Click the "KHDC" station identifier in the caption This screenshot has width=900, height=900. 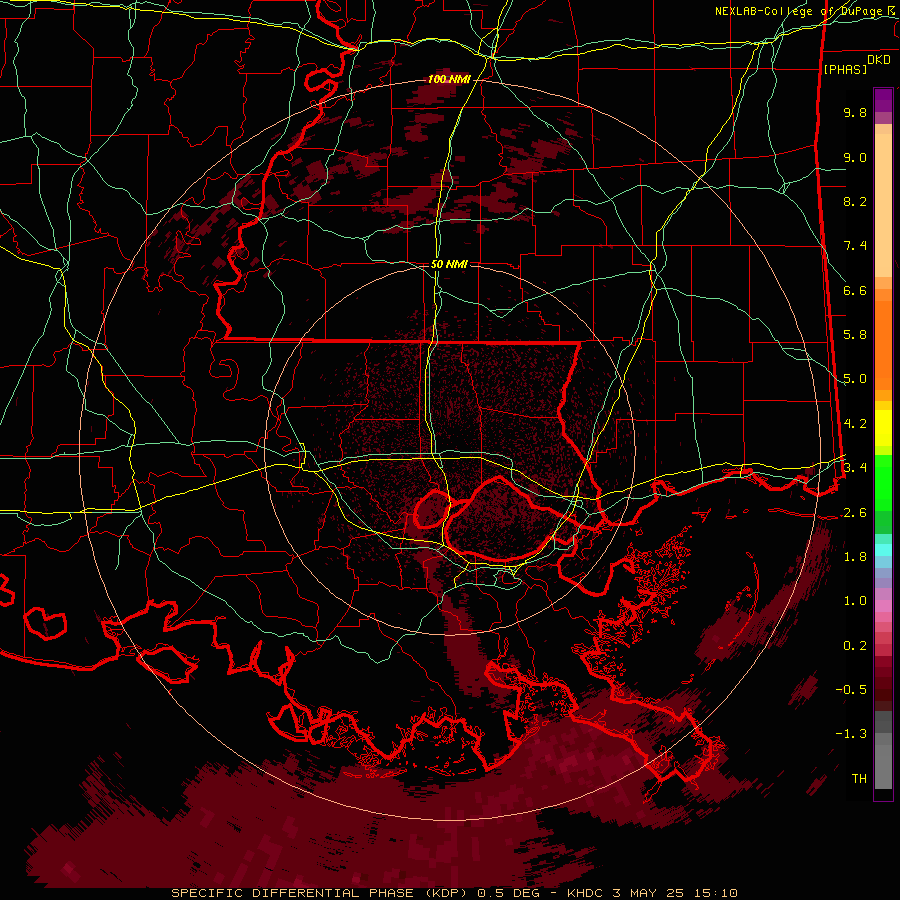[584, 893]
